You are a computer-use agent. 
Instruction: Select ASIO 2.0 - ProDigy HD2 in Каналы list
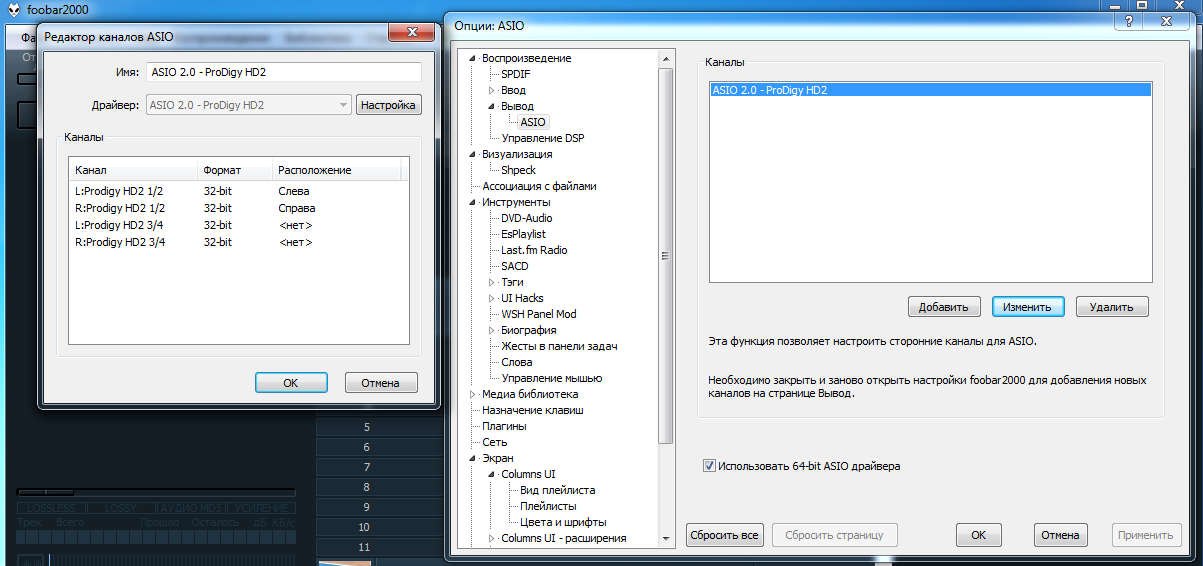click(931, 90)
